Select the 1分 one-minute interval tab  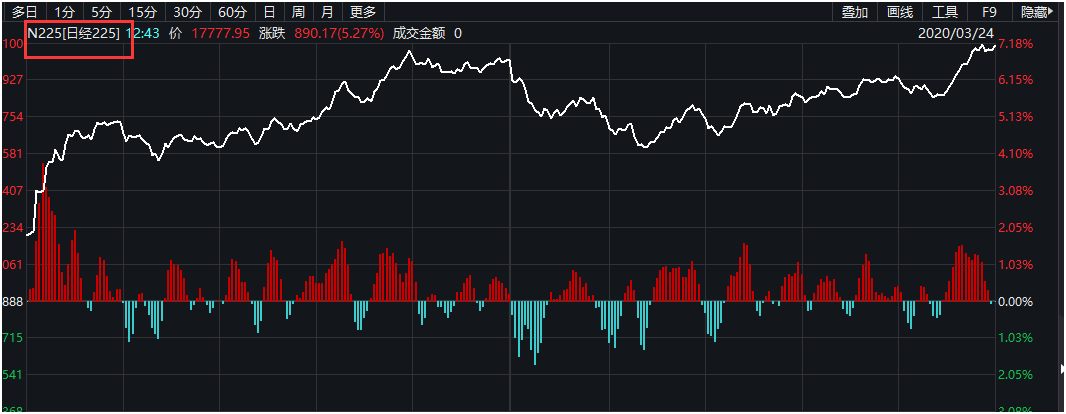(65, 12)
